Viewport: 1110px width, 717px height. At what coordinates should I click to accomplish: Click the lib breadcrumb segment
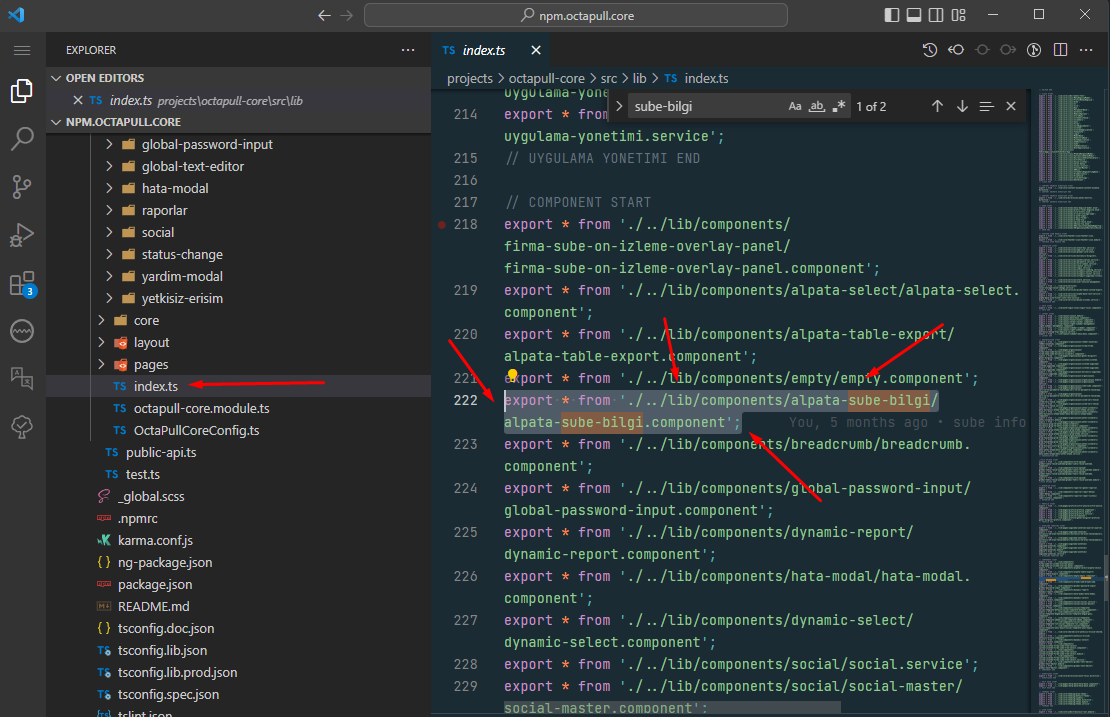pyautogui.click(x=640, y=78)
